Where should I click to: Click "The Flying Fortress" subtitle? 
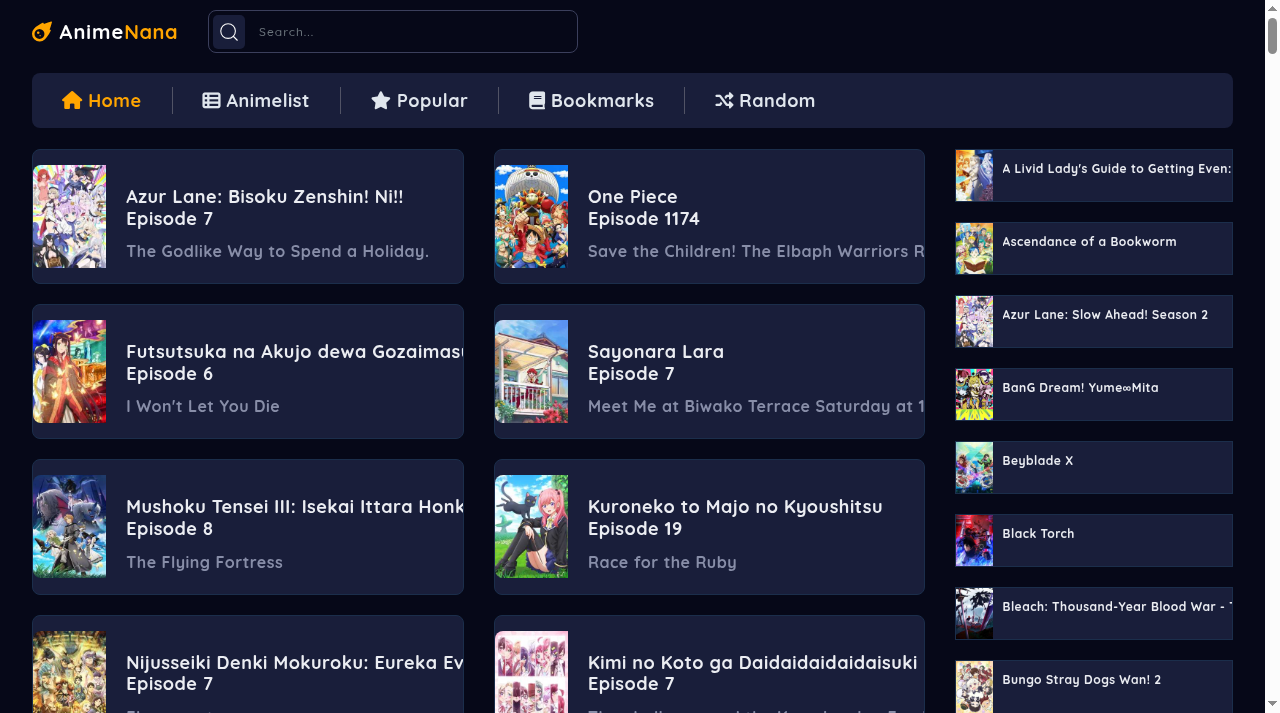[204, 562]
